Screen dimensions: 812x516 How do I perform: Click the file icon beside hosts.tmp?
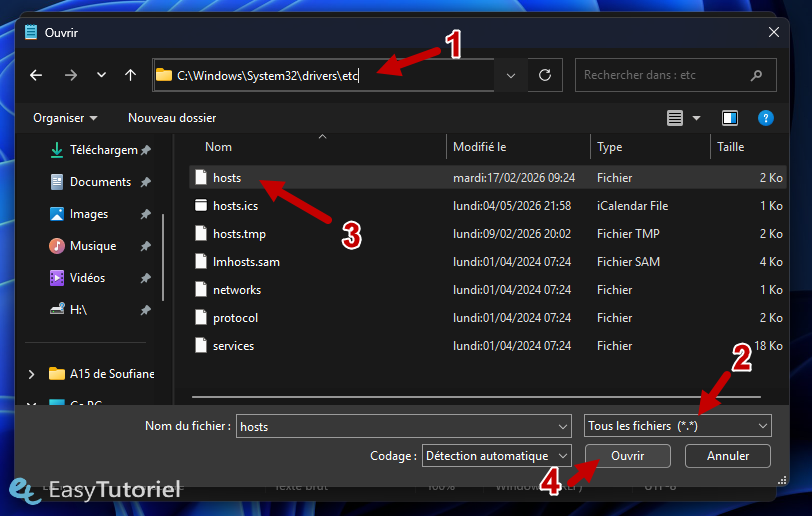pyautogui.click(x=201, y=234)
